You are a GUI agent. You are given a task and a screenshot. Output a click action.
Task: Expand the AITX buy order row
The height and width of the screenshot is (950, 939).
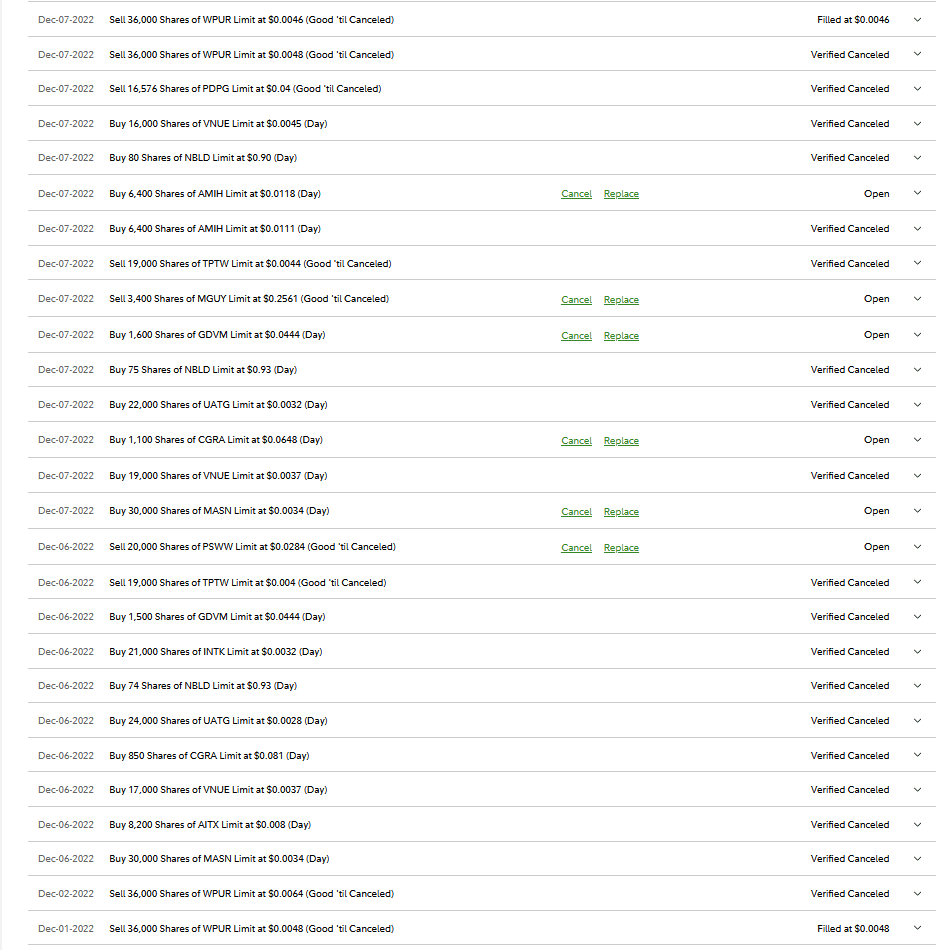tap(917, 825)
